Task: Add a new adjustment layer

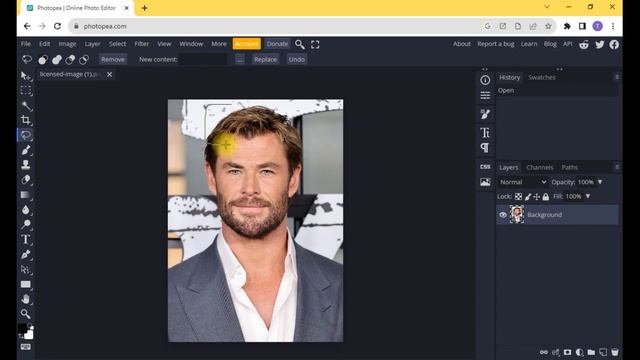Action: (x=579, y=352)
